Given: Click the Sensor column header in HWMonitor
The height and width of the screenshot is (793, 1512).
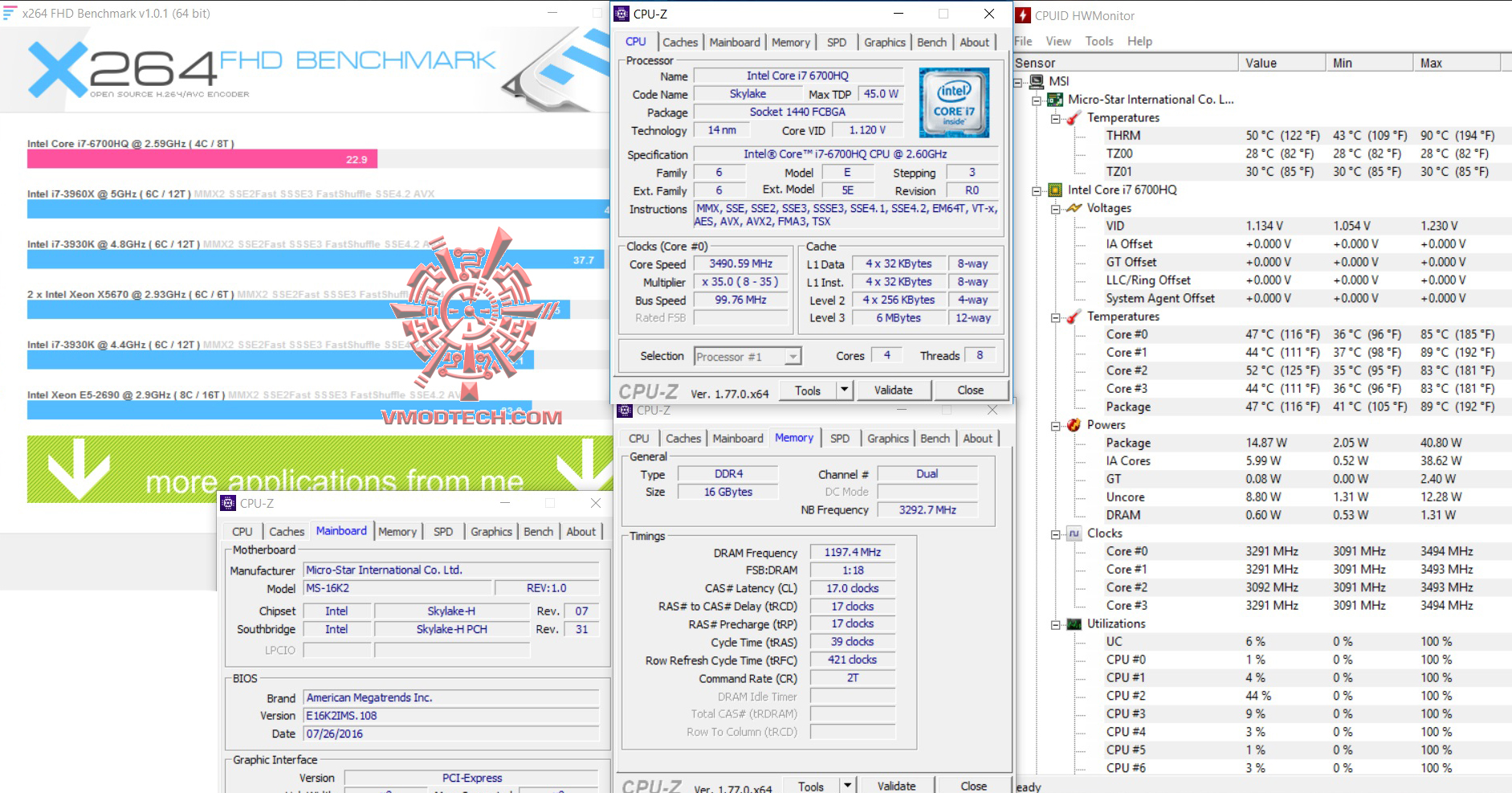Looking at the screenshot, I should pos(1126,63).
